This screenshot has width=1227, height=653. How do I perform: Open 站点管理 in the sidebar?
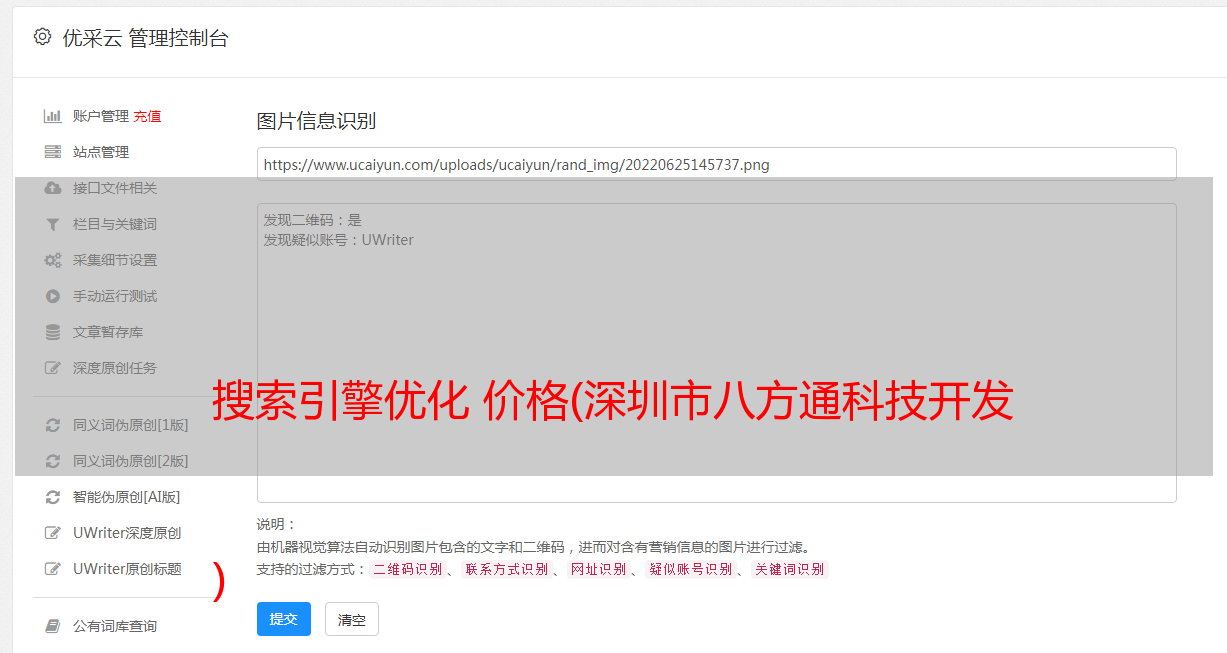(x=101, y=152)
